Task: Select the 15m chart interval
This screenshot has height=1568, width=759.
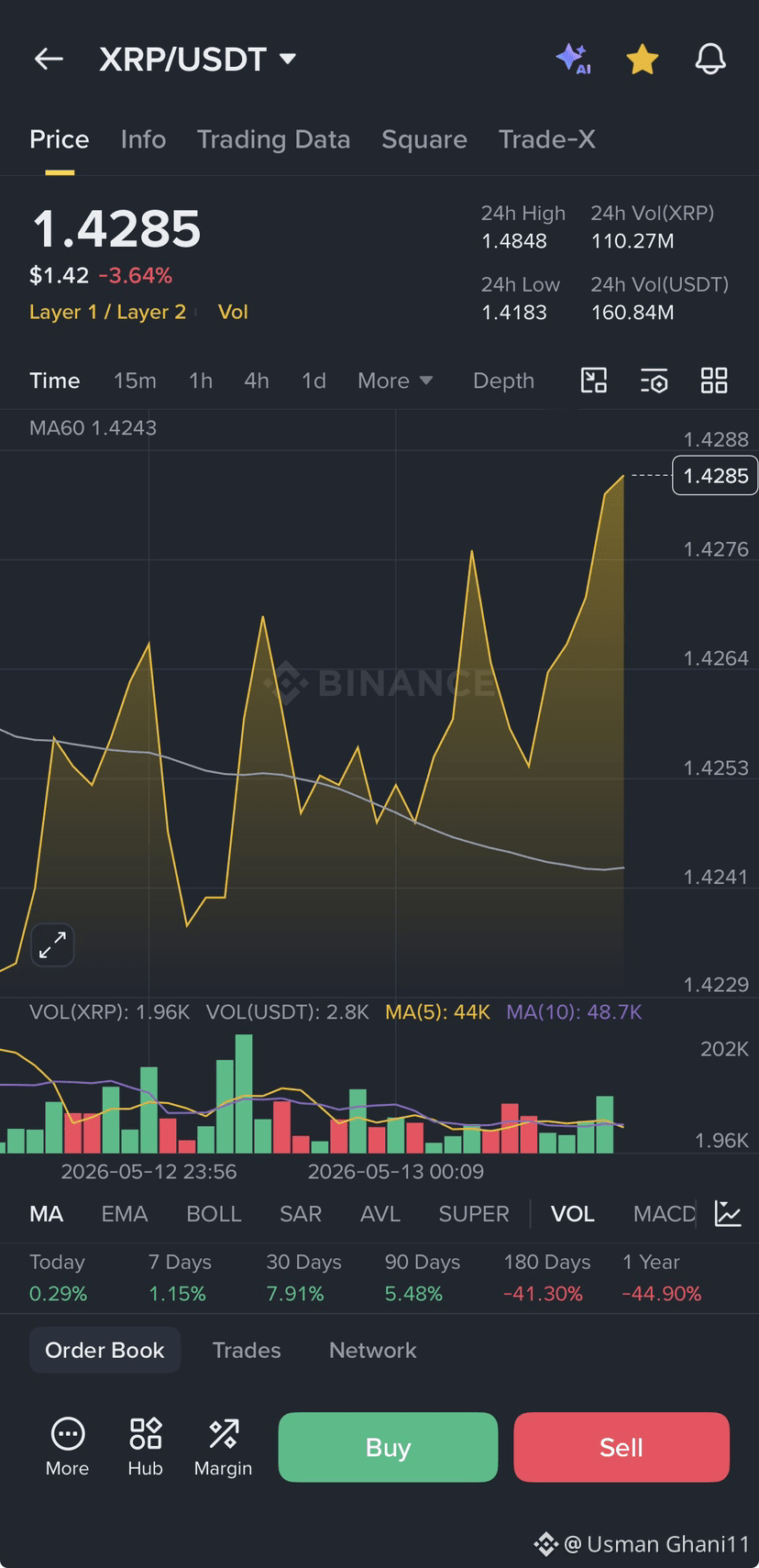Action: (135, 381)
